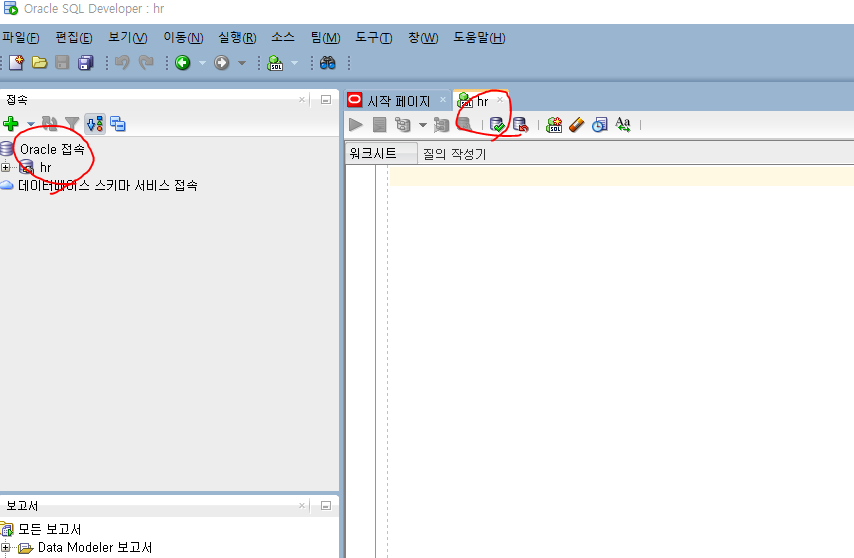
Task: Click Unshared SQL Worksheet icon
Action: [554, 125]
